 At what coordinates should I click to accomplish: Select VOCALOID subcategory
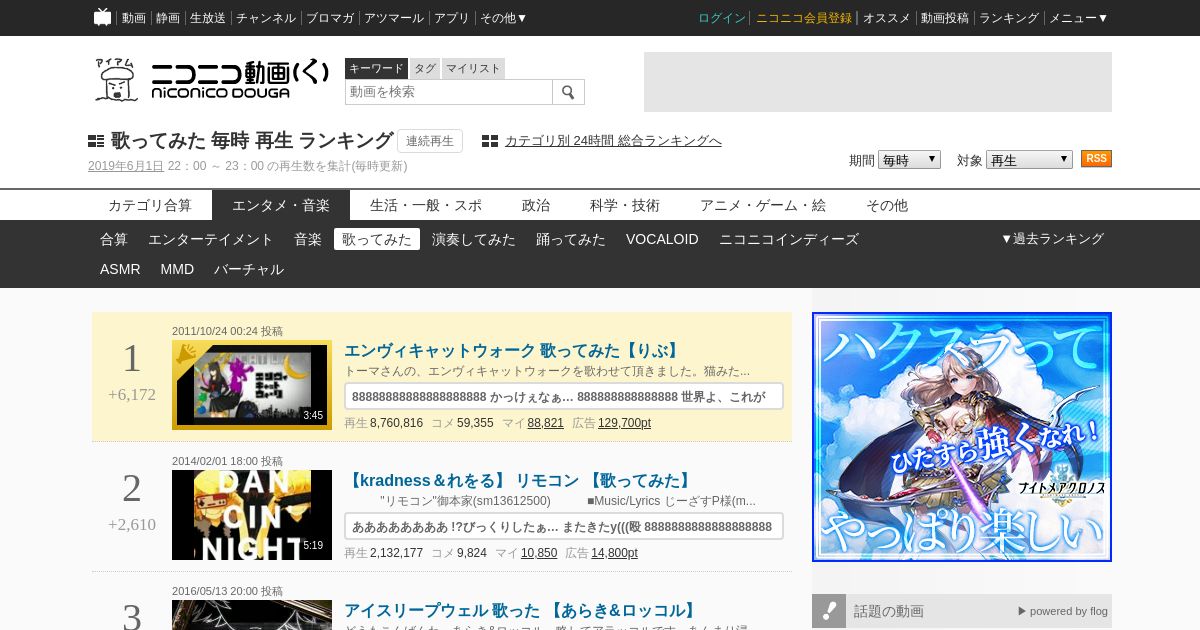click(x=662, y=239)
